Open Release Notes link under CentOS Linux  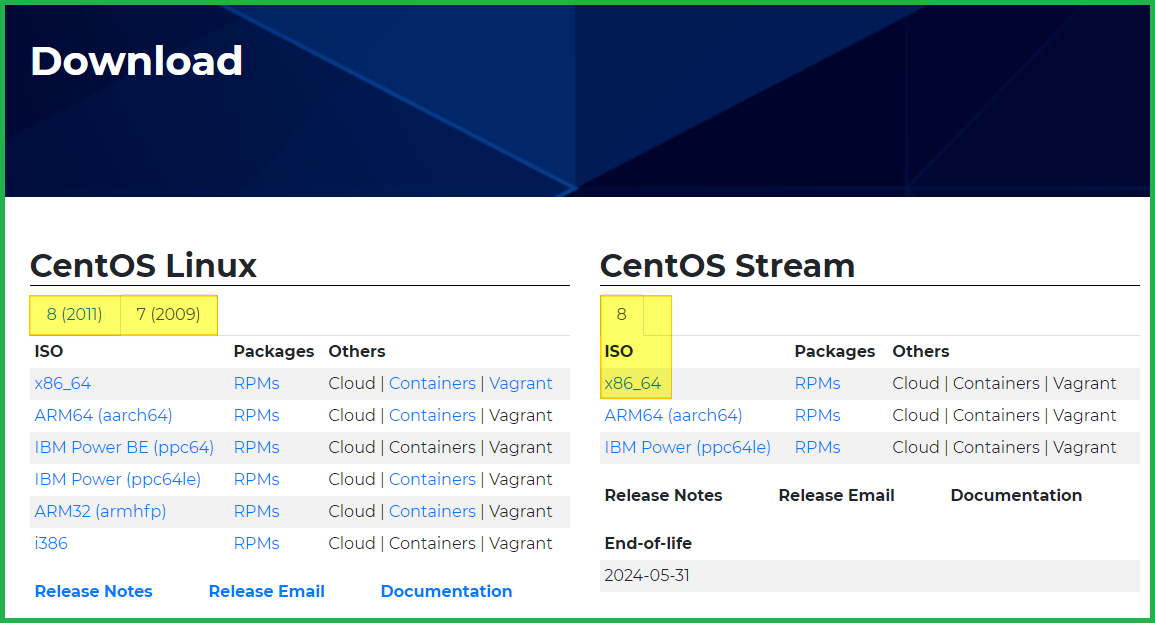coord(94,591)
